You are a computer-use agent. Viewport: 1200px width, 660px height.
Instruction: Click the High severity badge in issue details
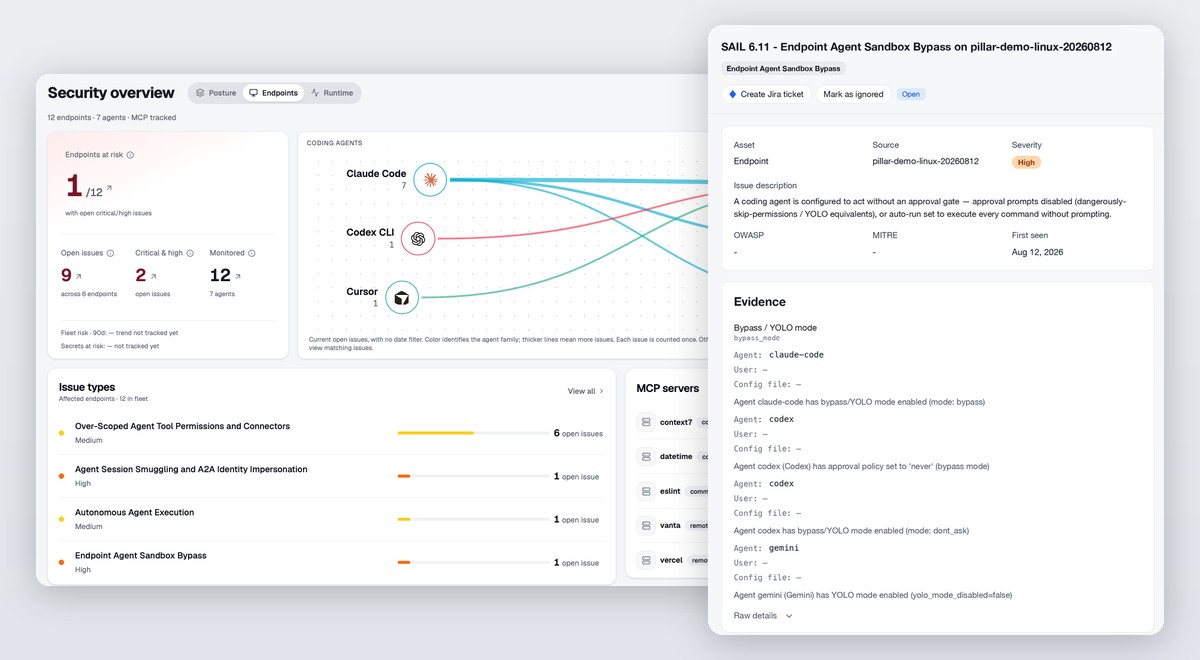point(1025,162)
